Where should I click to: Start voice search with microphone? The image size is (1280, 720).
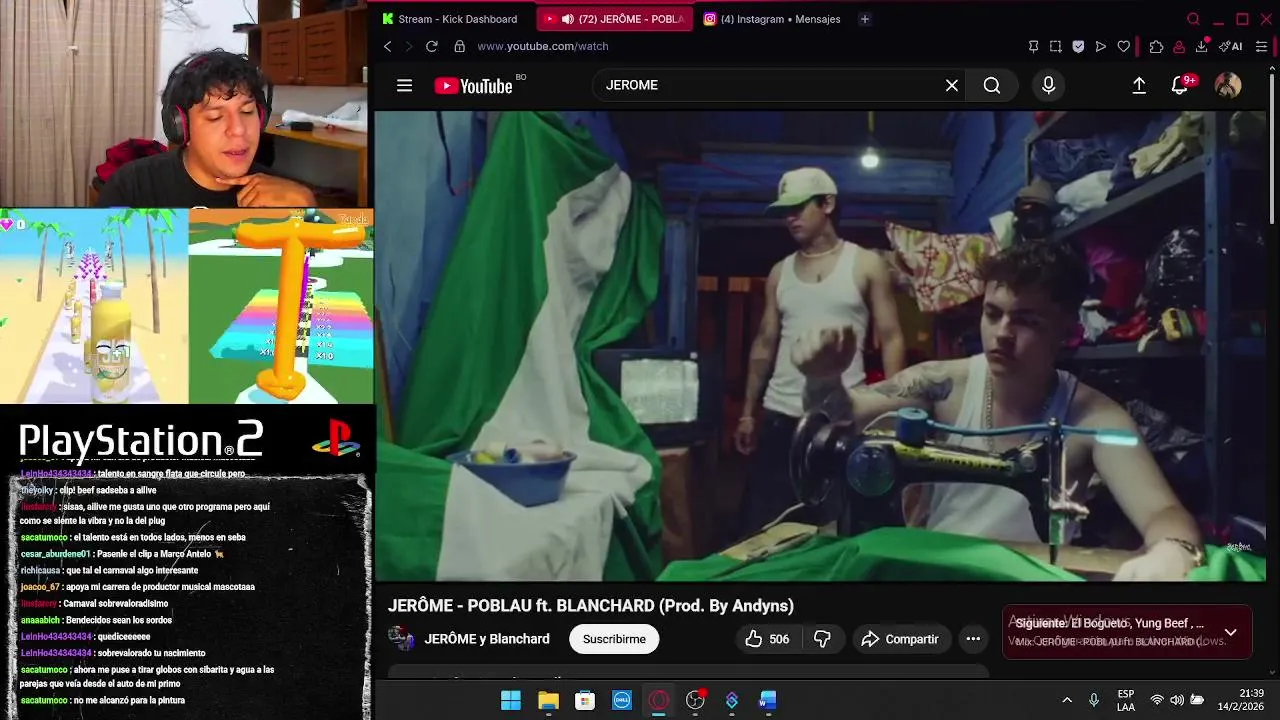click(x=1048, y=86)
